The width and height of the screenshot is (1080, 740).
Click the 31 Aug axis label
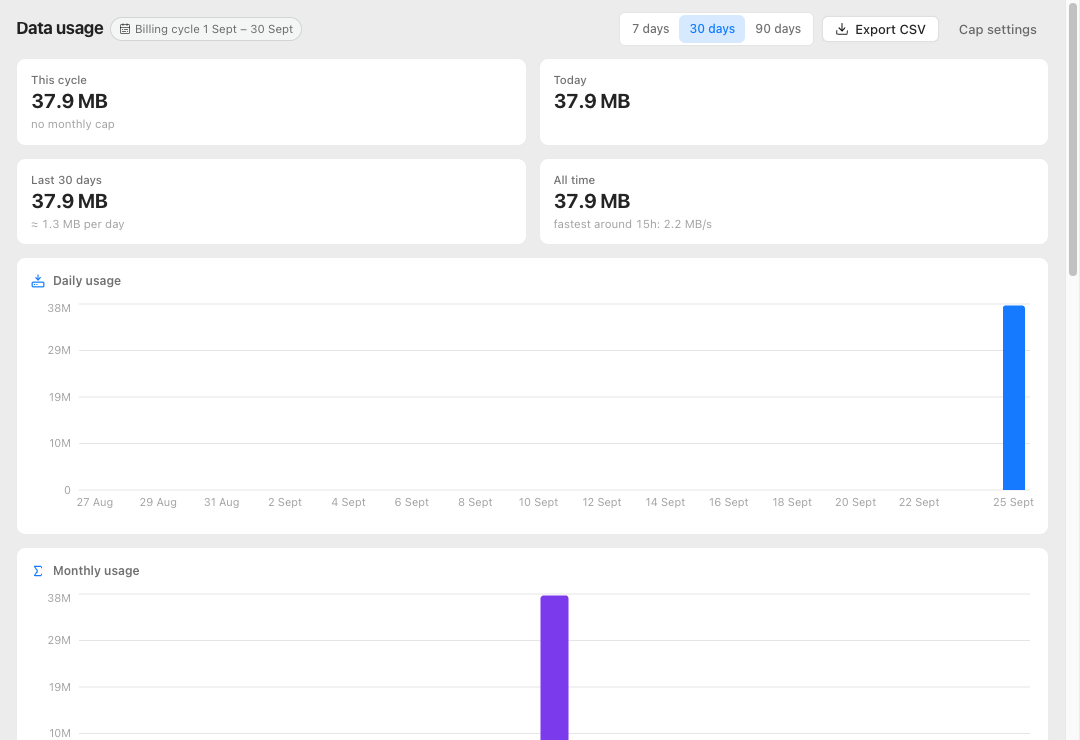[222, 502]
